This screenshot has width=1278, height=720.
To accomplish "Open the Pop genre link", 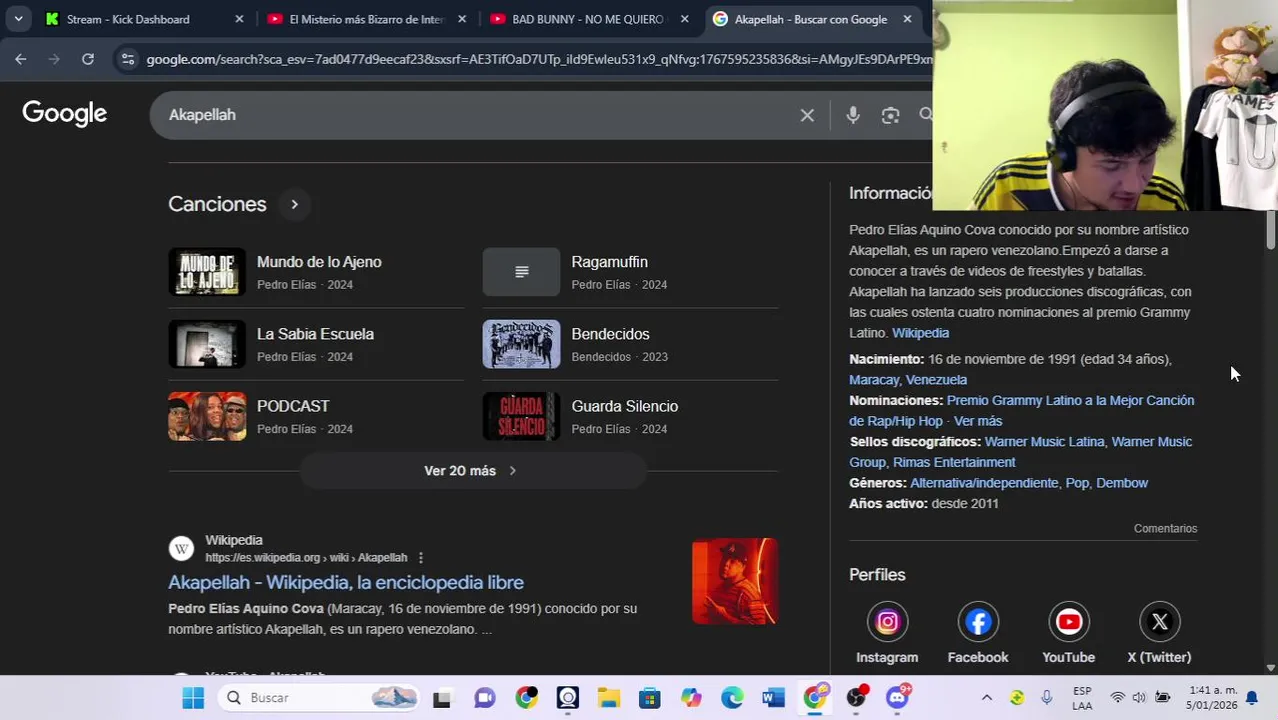I will [x=1077, y=483].
